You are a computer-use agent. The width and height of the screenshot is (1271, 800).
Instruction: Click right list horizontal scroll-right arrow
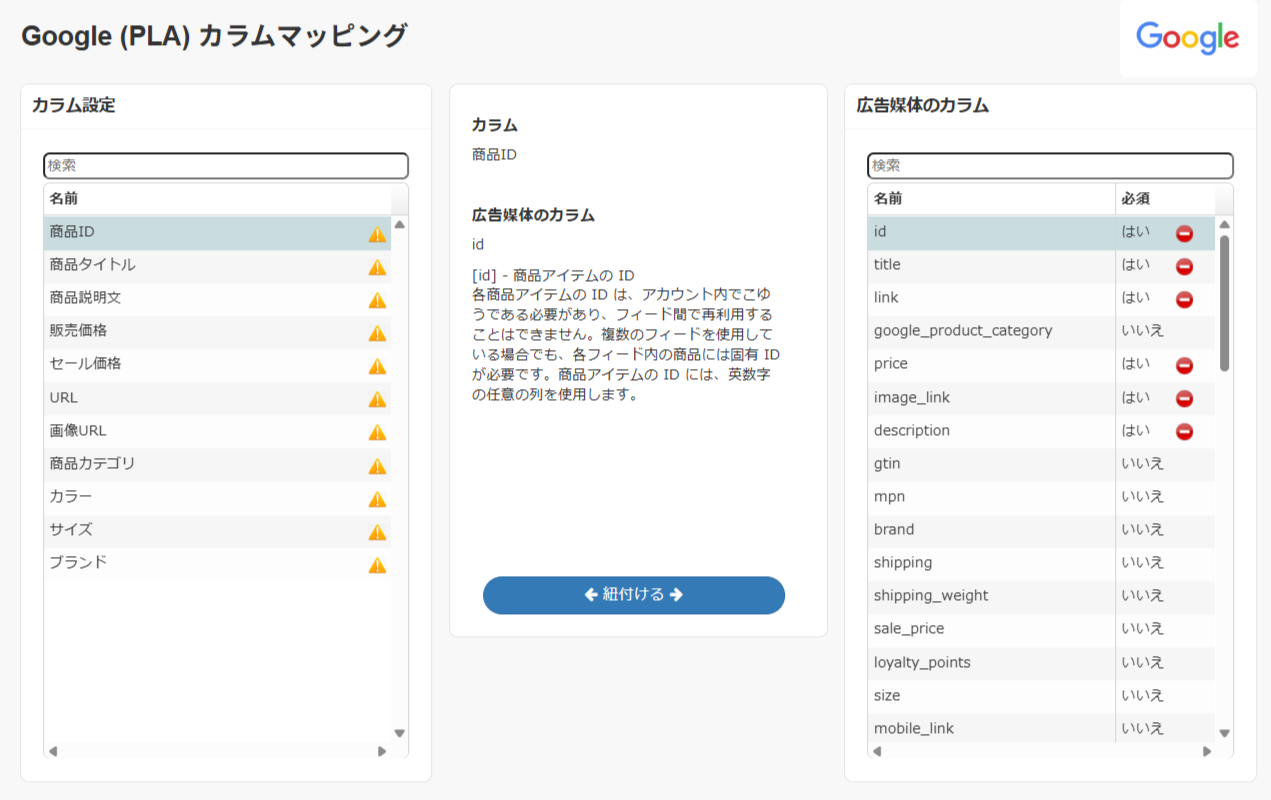(1206, 751)
